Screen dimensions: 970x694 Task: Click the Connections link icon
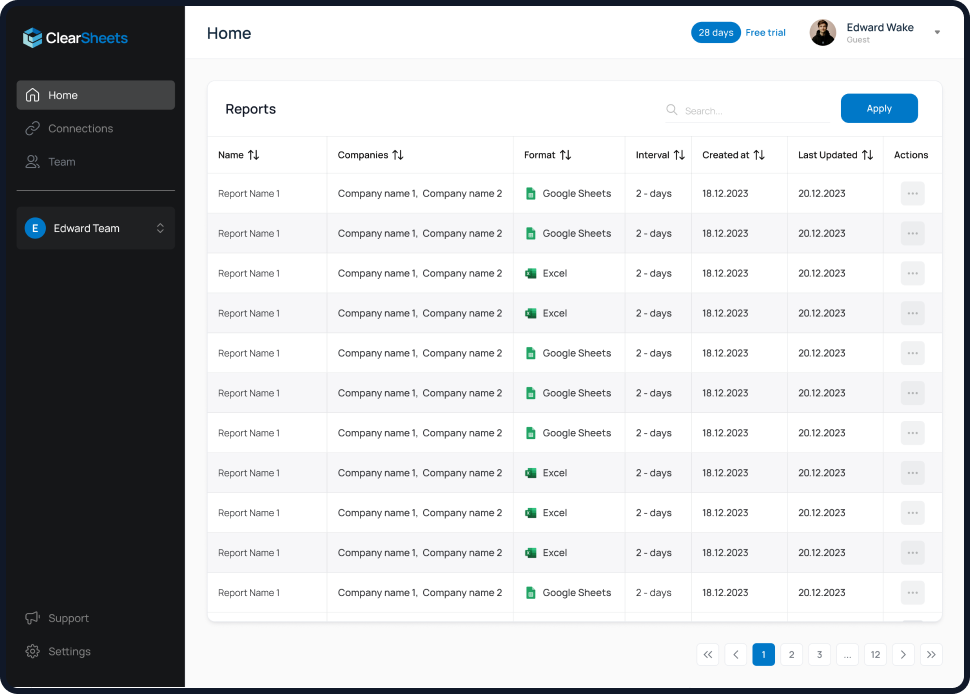32,128
